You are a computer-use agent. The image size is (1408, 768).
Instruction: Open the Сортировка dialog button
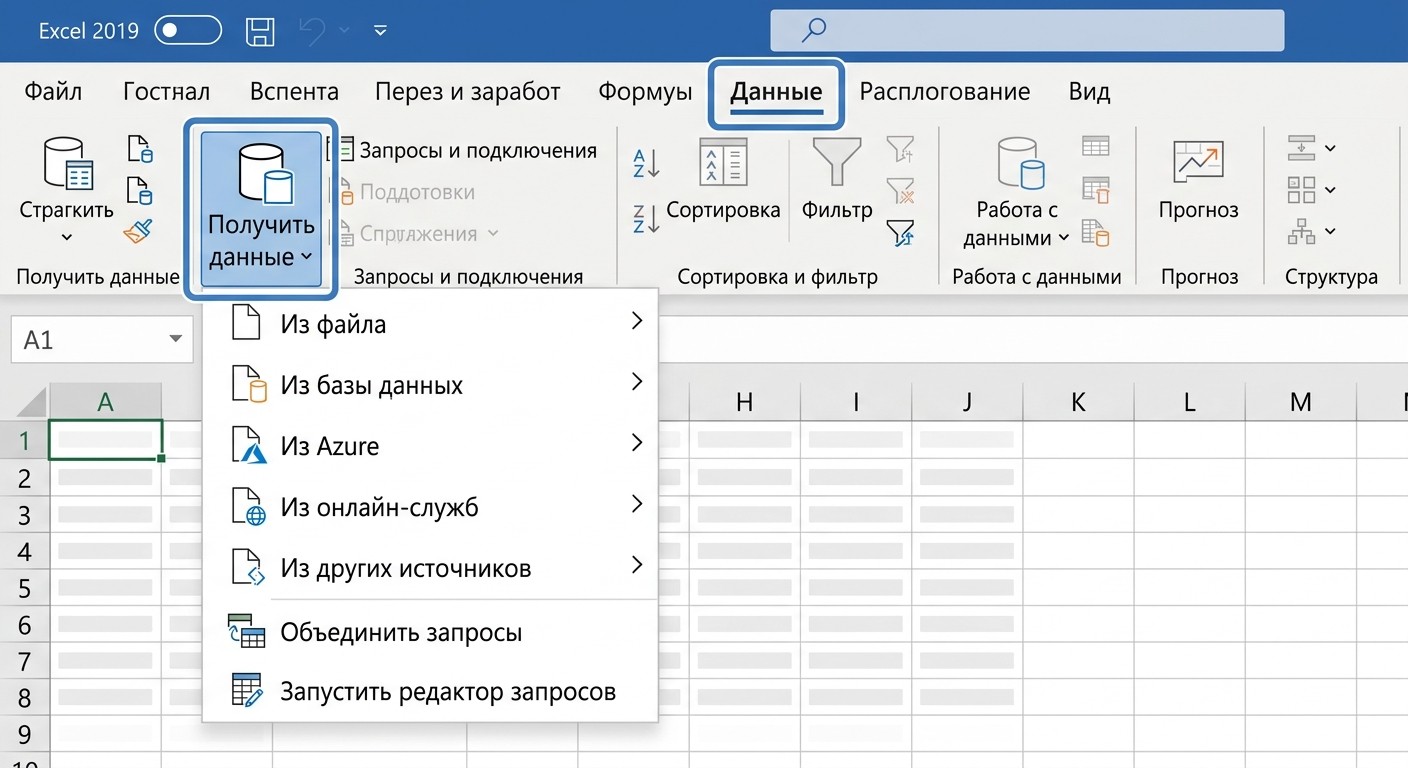coord(723,181)
